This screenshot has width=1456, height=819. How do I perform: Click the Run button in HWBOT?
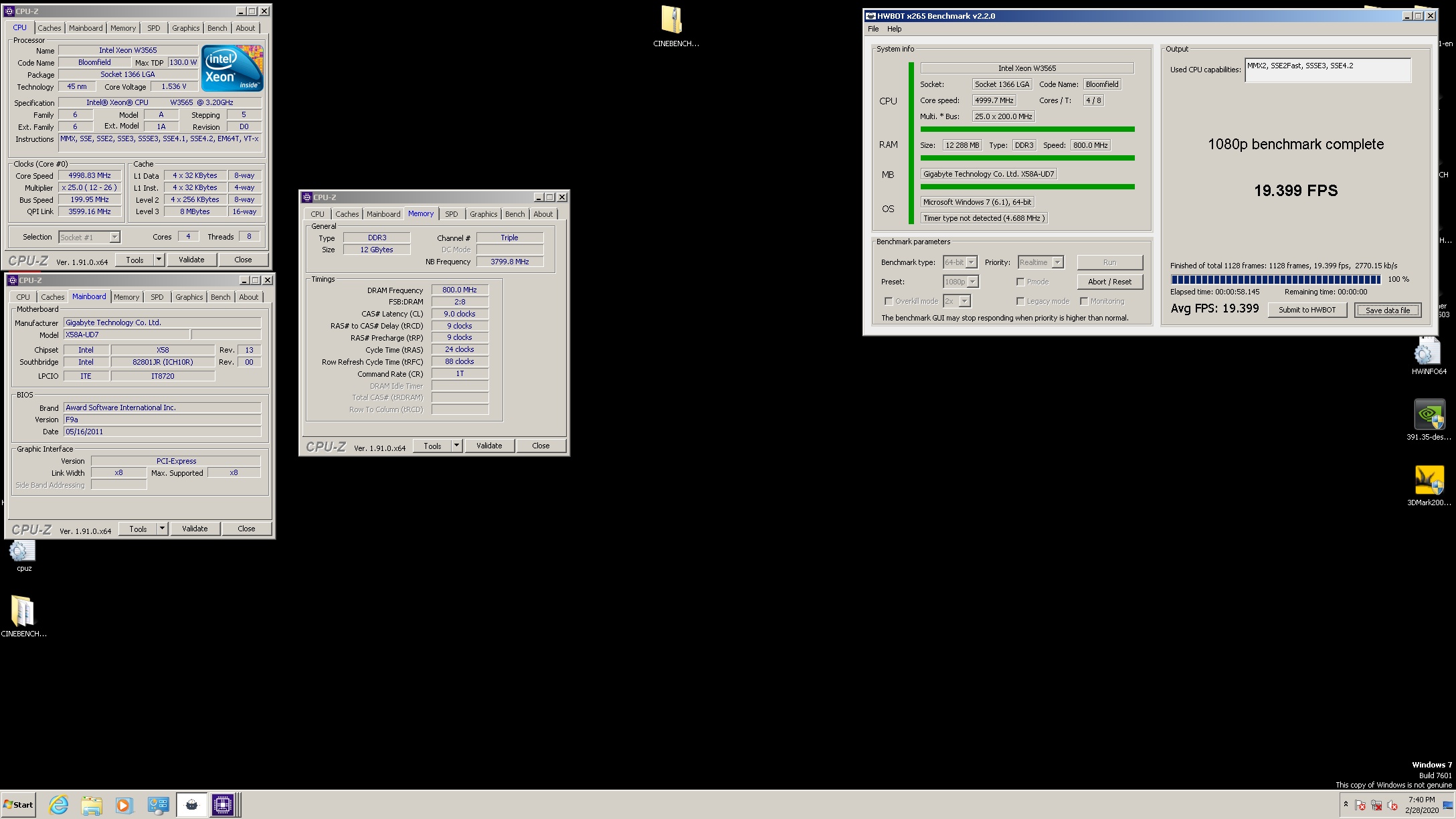click(1109, 262)
